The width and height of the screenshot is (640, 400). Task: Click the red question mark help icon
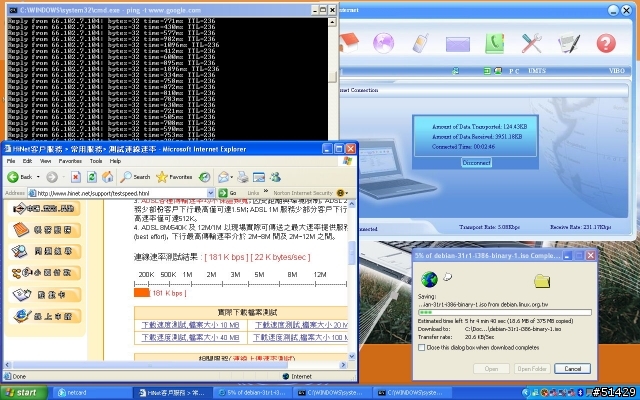(606, 43)
